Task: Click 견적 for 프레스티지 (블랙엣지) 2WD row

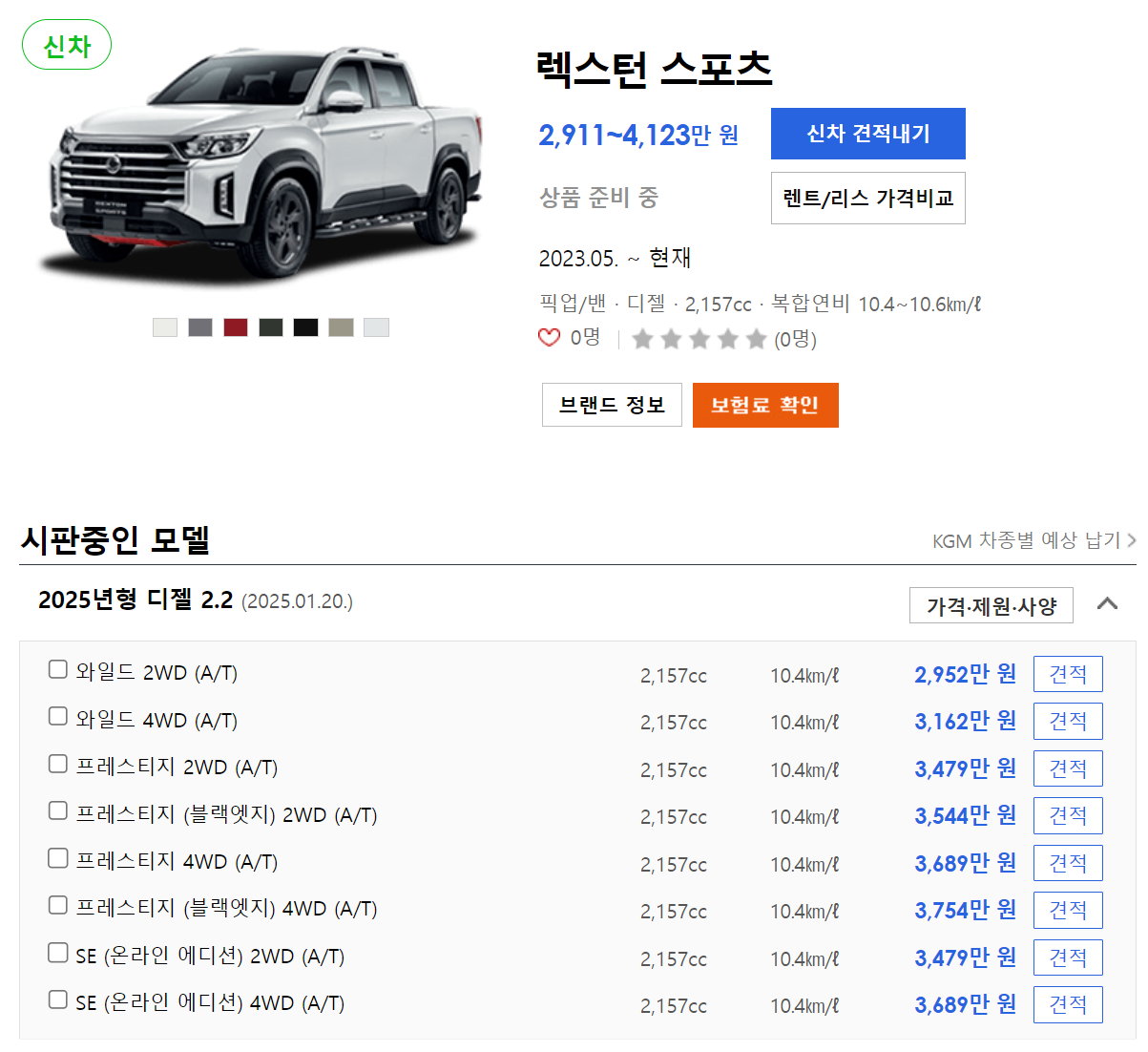Action: point(1068,815)
